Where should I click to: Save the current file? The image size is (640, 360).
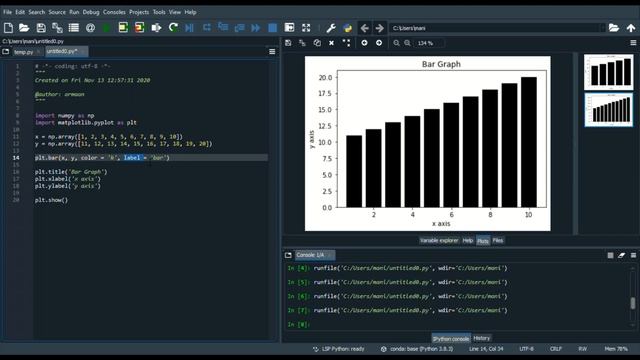point(41,28)
